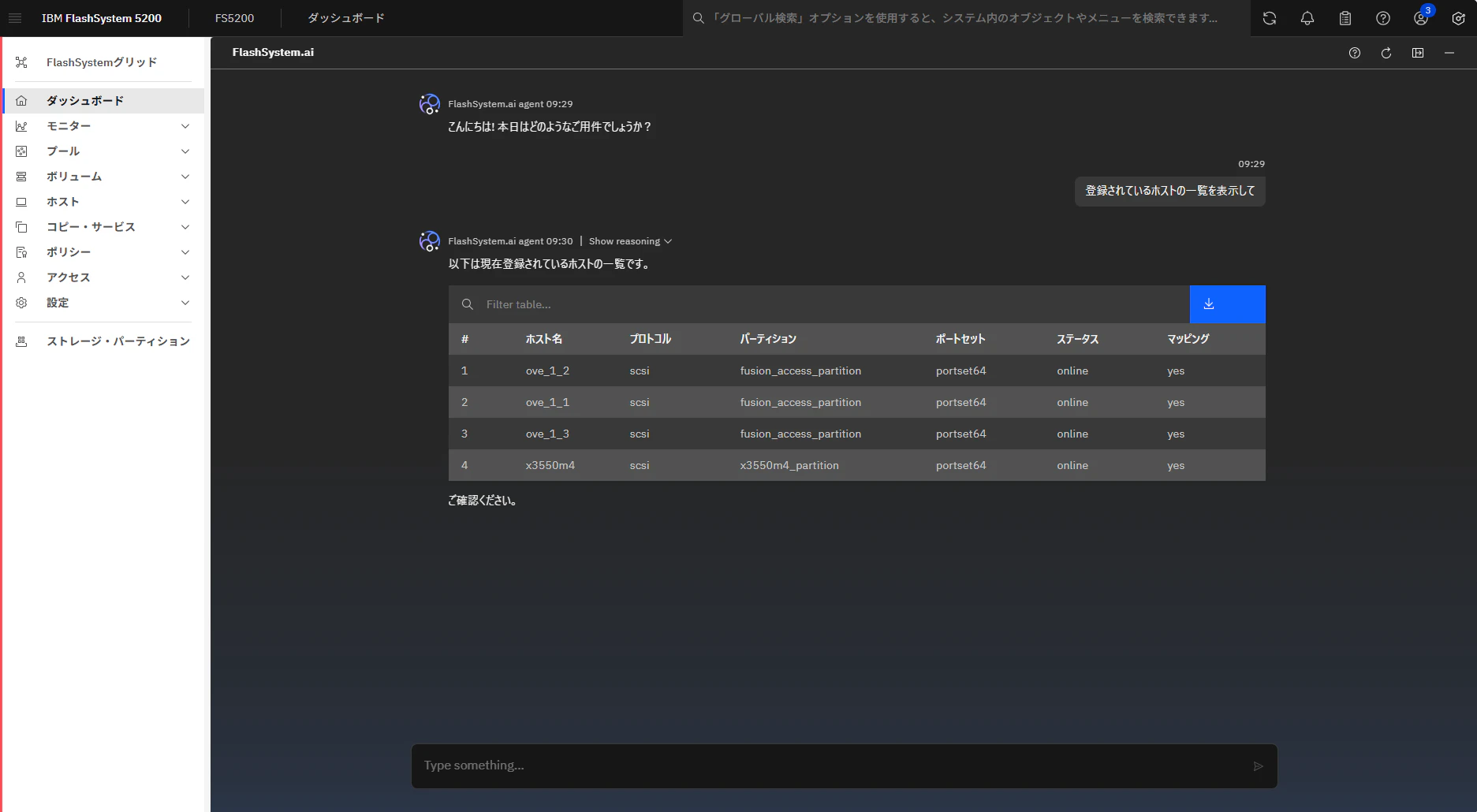The image size is (1477, 812).
Task: Click the FlashSystem grid icon in sidebar
Action: coord(21,62)
